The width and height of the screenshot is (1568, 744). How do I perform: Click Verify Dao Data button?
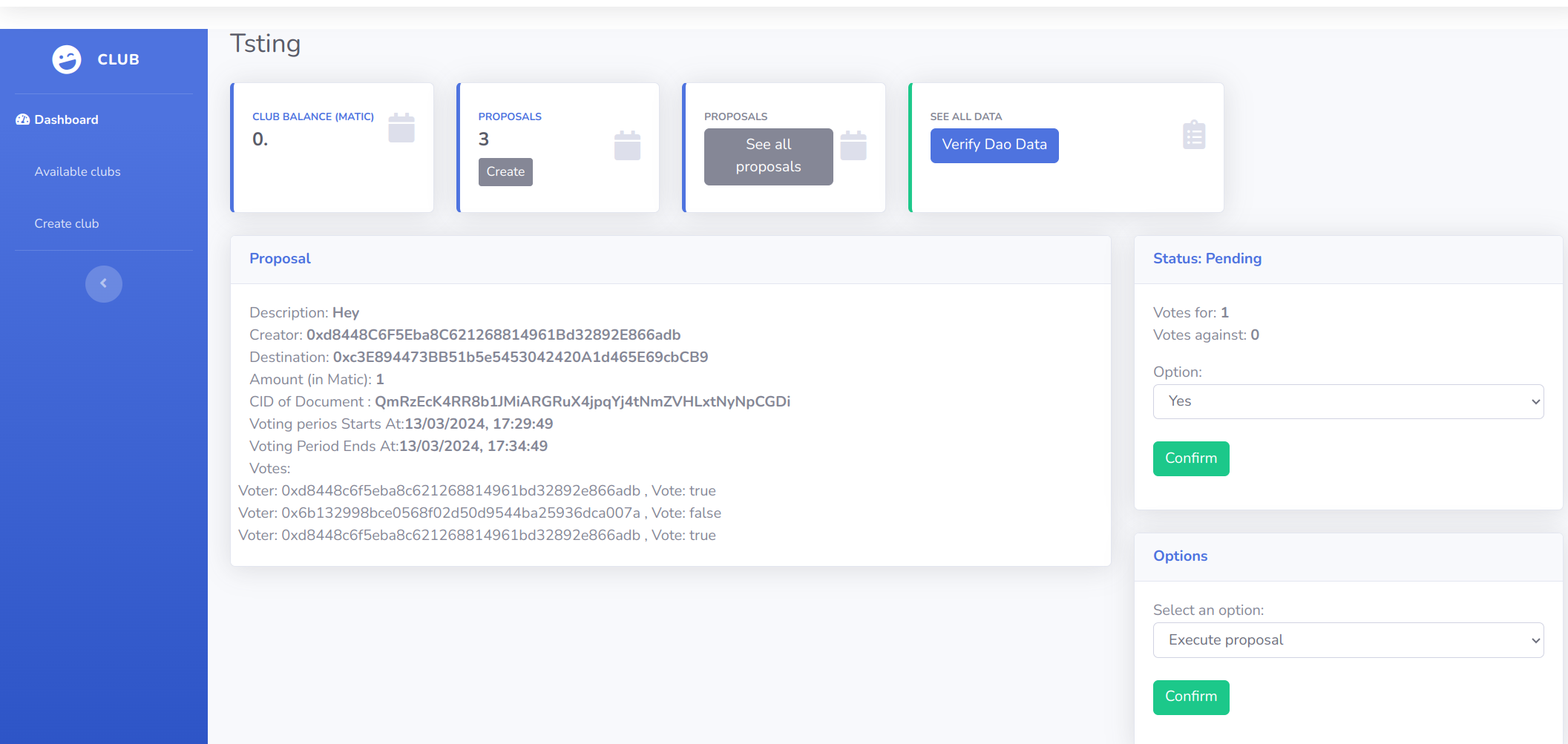(x=994, y=145)
